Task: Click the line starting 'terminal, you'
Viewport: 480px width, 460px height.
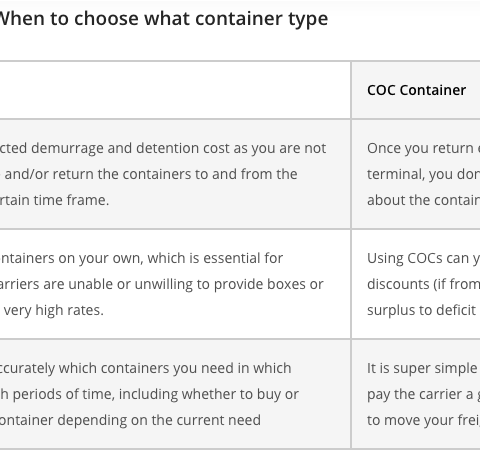Action: click(423, 174)
